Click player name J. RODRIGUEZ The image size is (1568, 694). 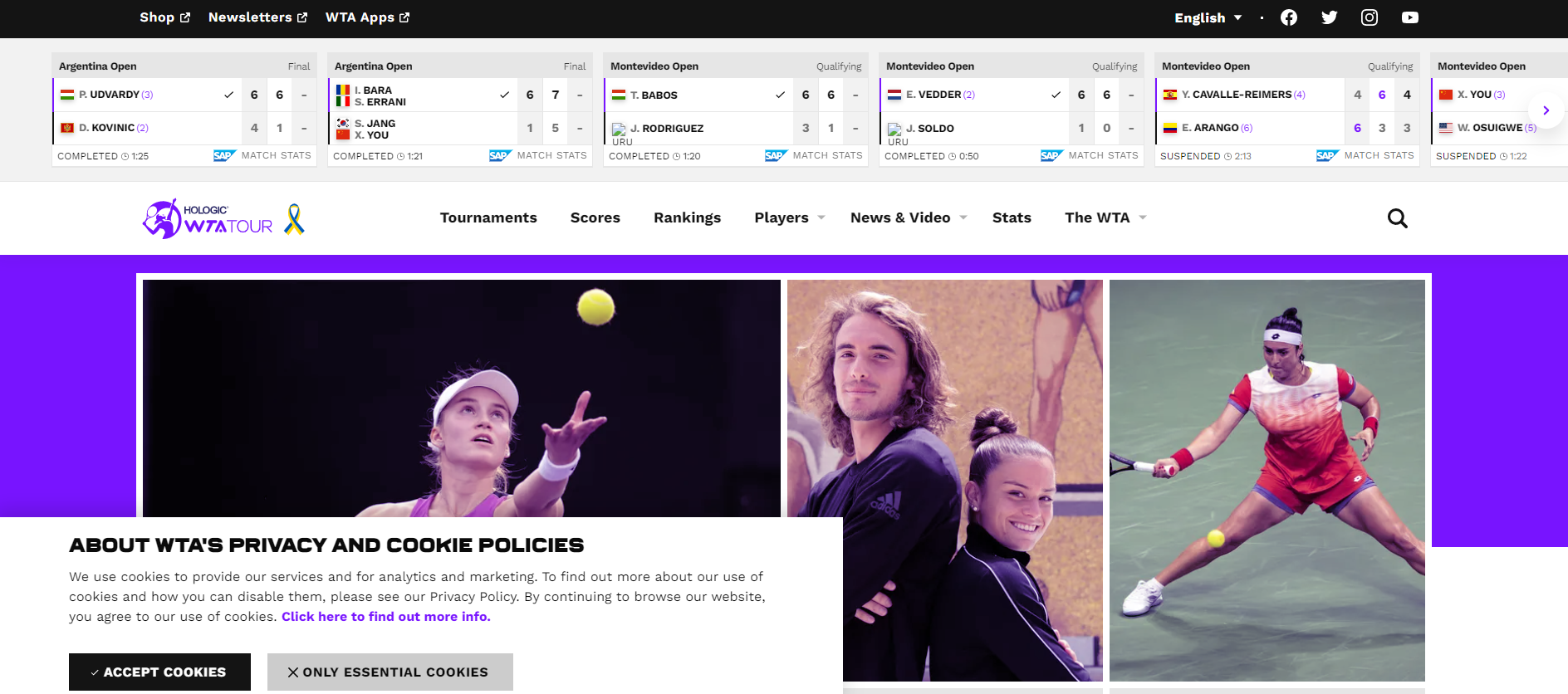coord(667,129)
